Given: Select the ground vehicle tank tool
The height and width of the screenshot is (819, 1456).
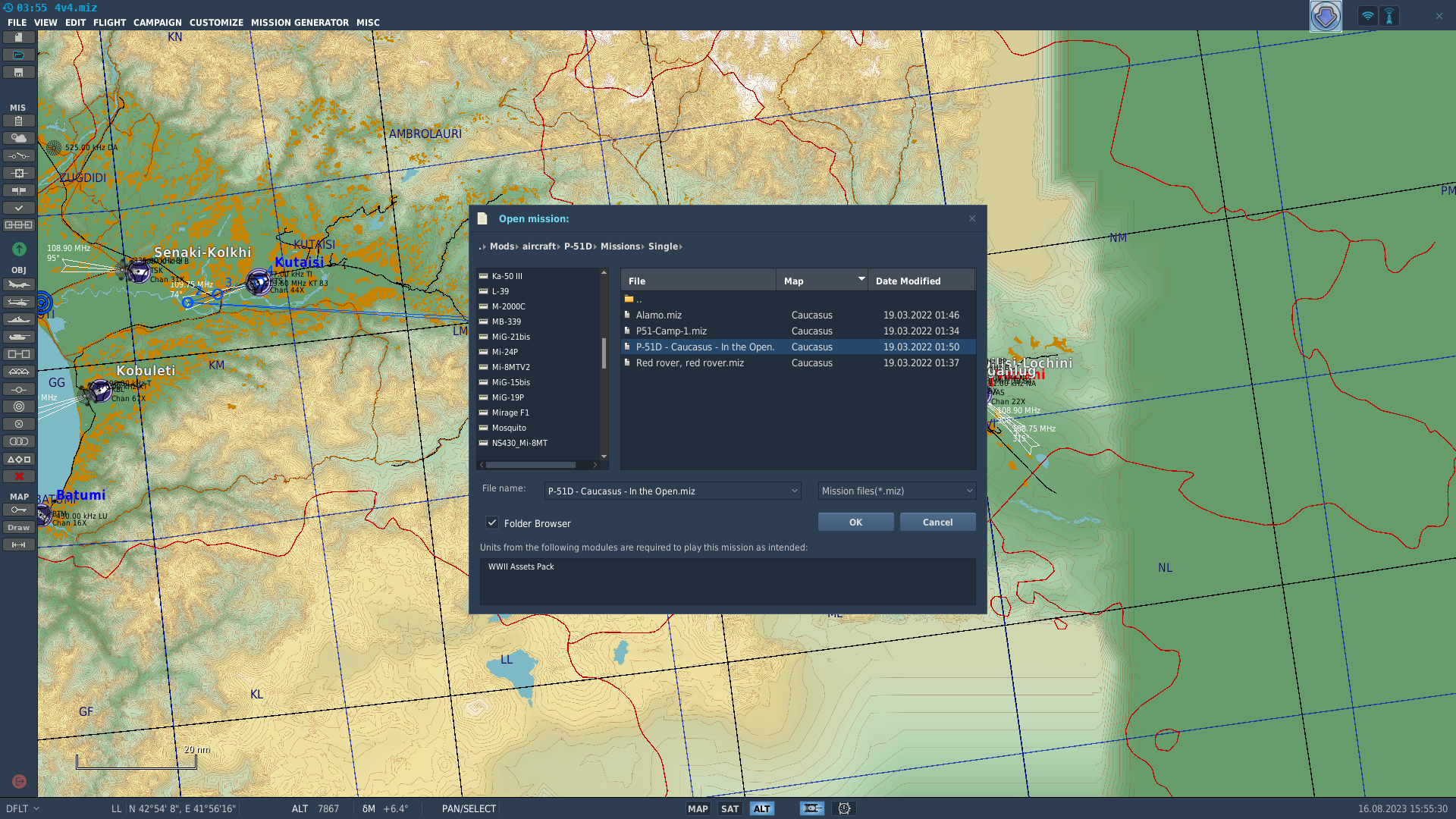Looking at the screenshot, I should [19, 337].
